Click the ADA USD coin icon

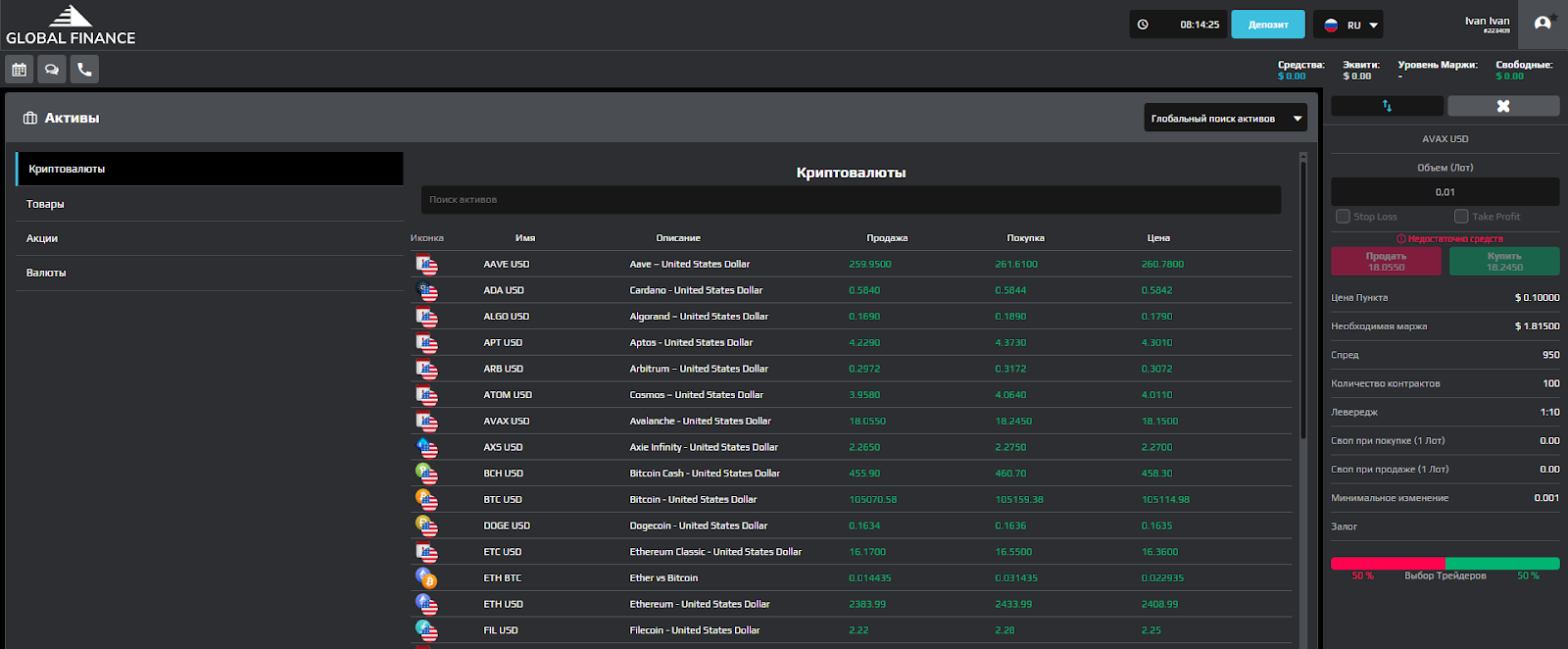coord(426,291)
